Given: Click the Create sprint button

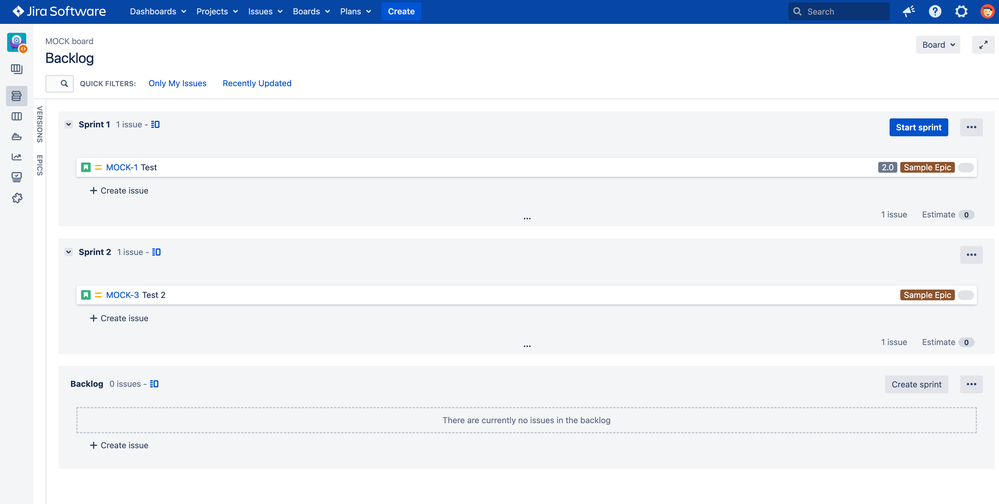Looking at the screenshot, I should (x=917, y=384).
